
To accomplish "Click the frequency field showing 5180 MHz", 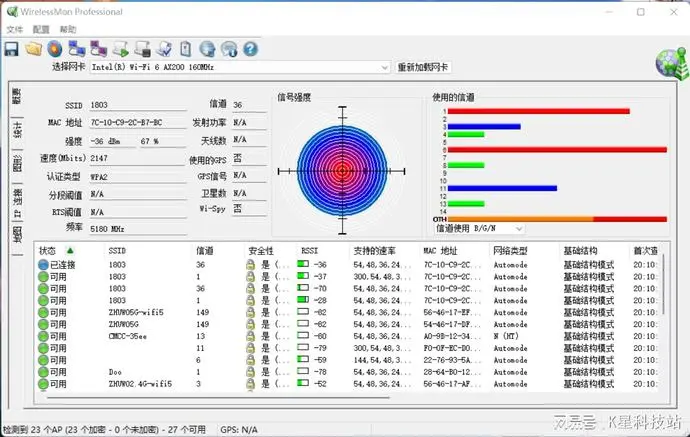I will [x=138, y=229].
